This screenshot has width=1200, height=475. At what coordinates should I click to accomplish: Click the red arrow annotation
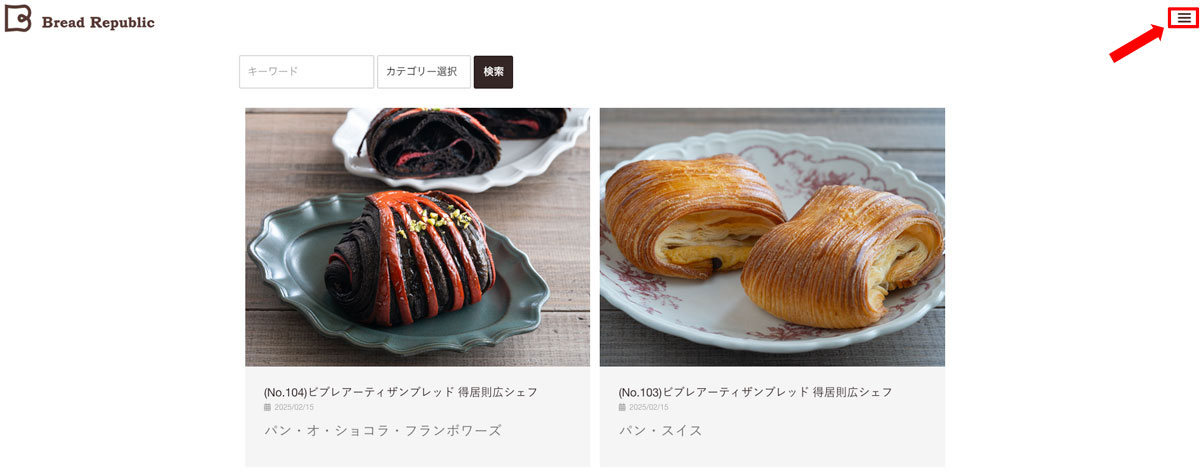1138,45
